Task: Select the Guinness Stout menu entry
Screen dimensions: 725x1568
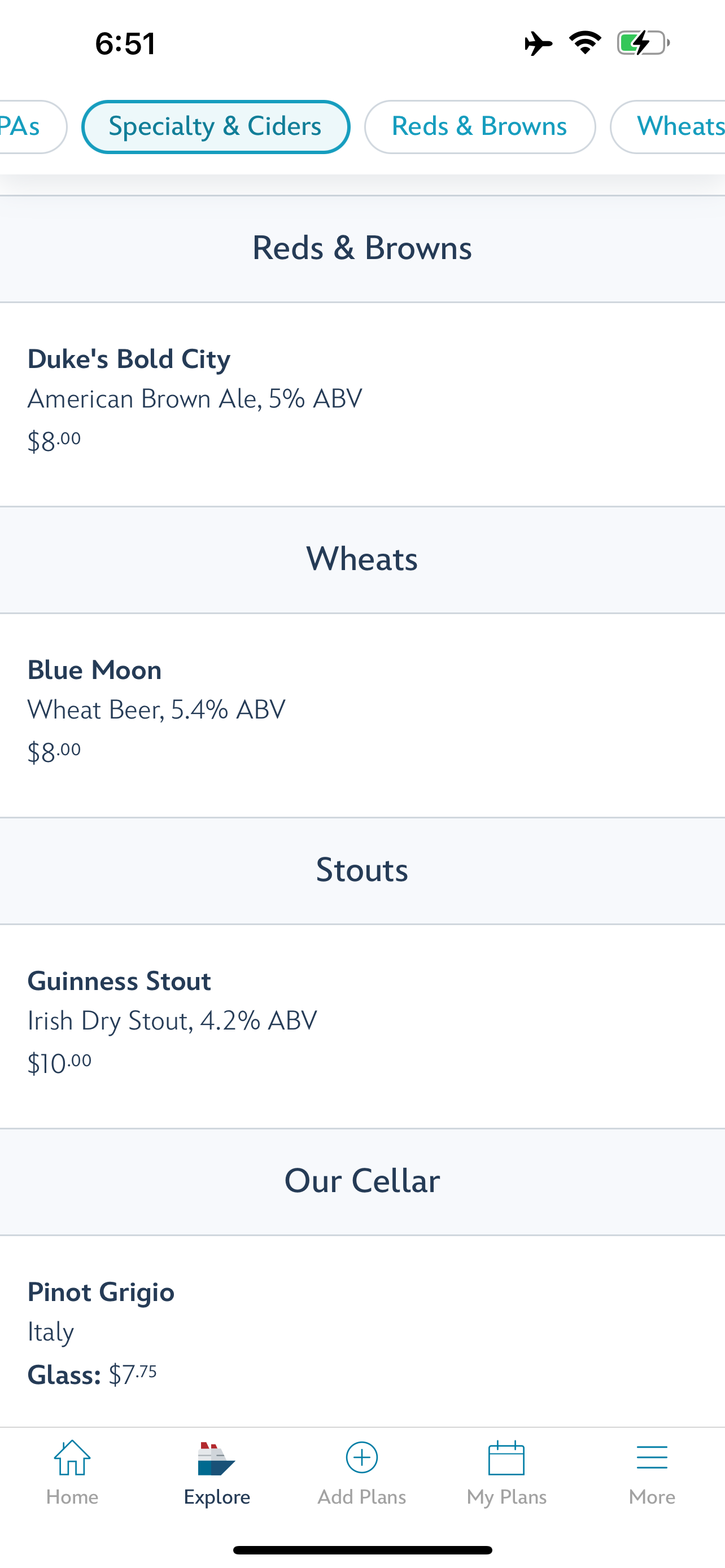Action: (x=361, y=1022)
